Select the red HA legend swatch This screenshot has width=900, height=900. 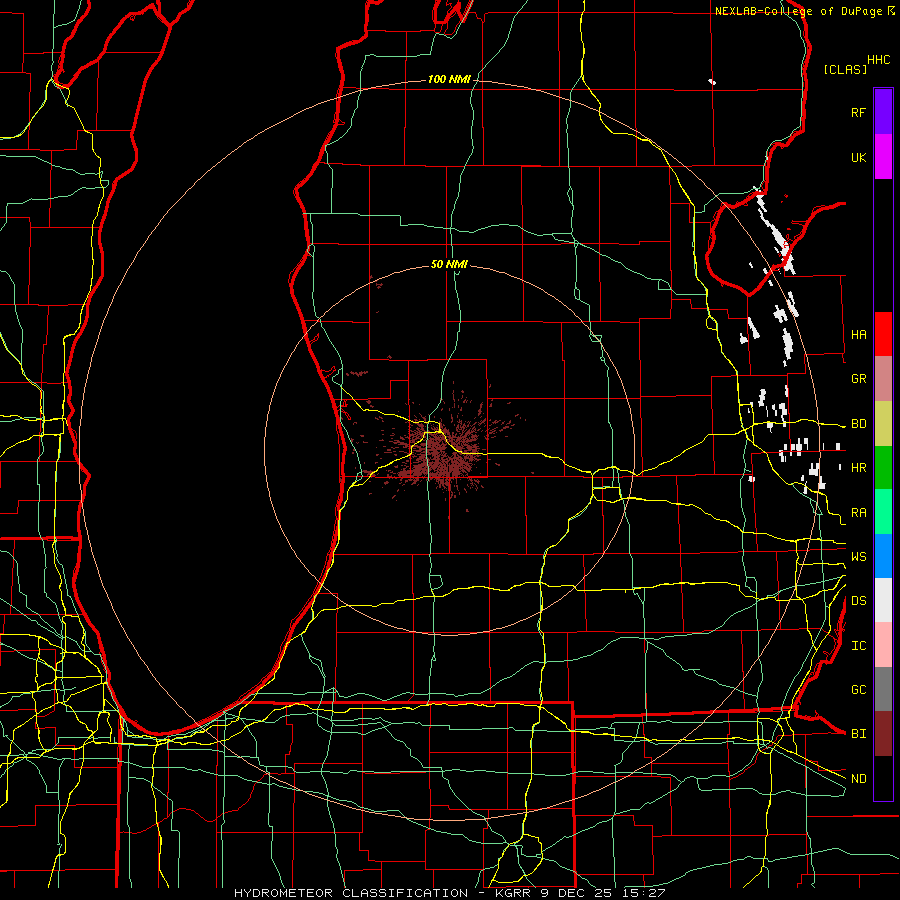tap(883, 334)
